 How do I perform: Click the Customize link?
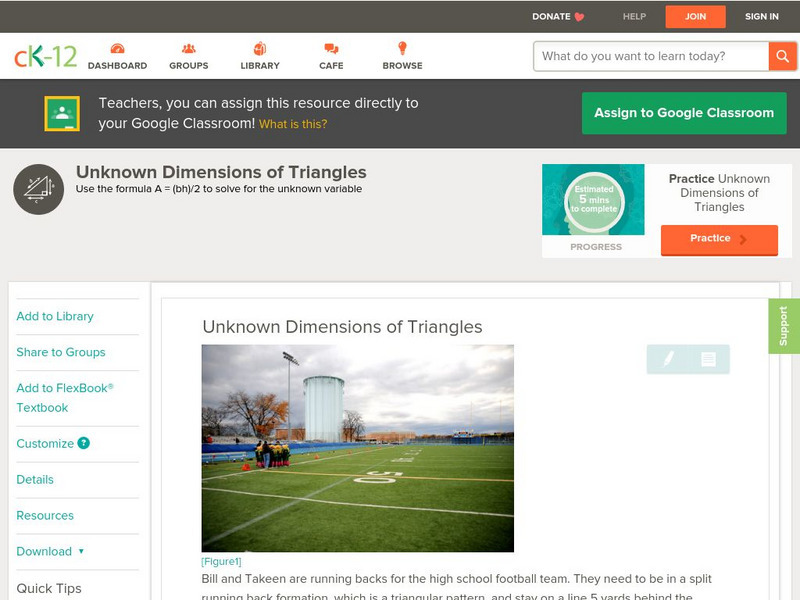click(x=45, y=443)
